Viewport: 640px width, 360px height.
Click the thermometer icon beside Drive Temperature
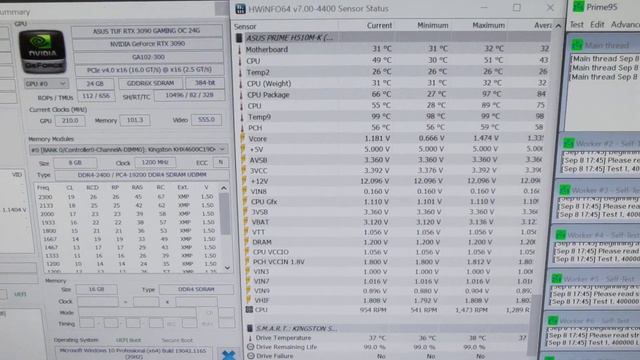pos(250,338)
